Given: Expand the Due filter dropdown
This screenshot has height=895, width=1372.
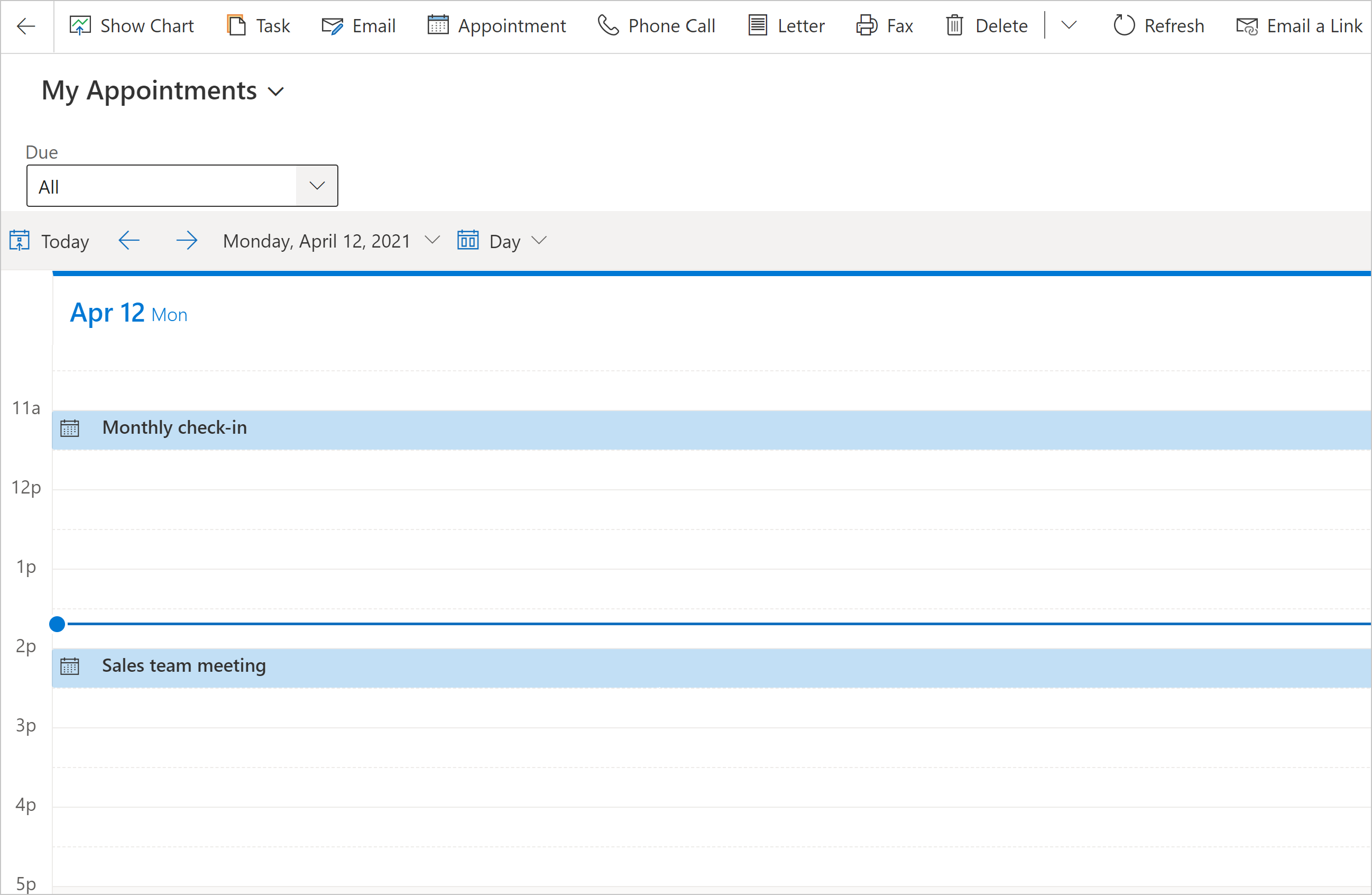Looking at the screenshot, I should (317, 185).
